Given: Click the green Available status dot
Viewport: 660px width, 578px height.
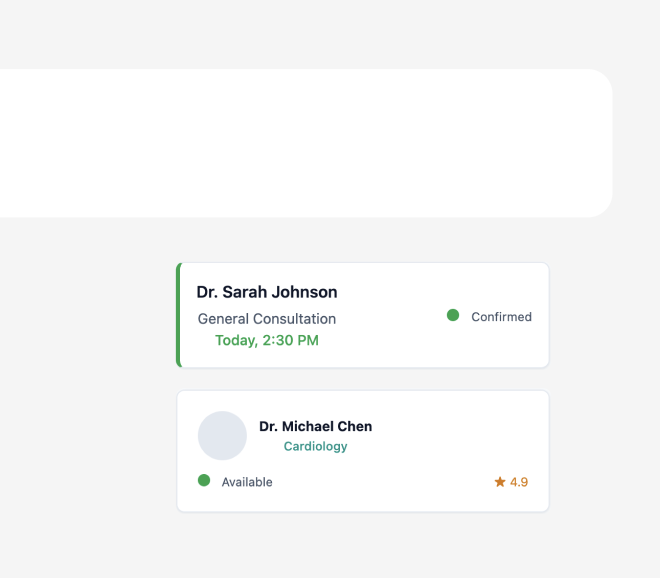Looking at the screenshot, I should pos(204,481).
